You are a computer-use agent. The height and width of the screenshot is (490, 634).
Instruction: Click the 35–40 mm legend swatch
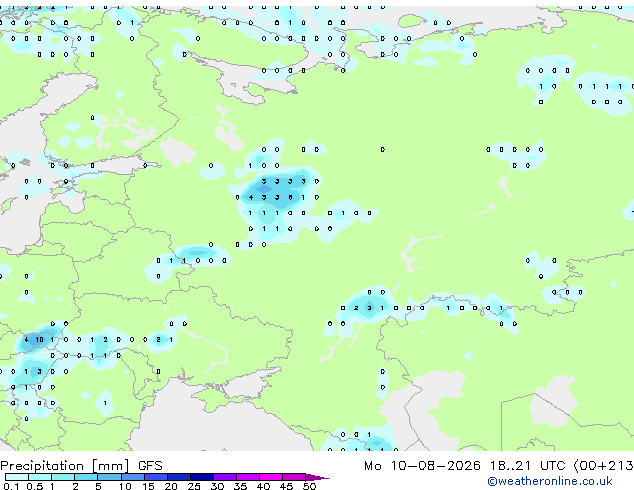[x=248, y=477]
